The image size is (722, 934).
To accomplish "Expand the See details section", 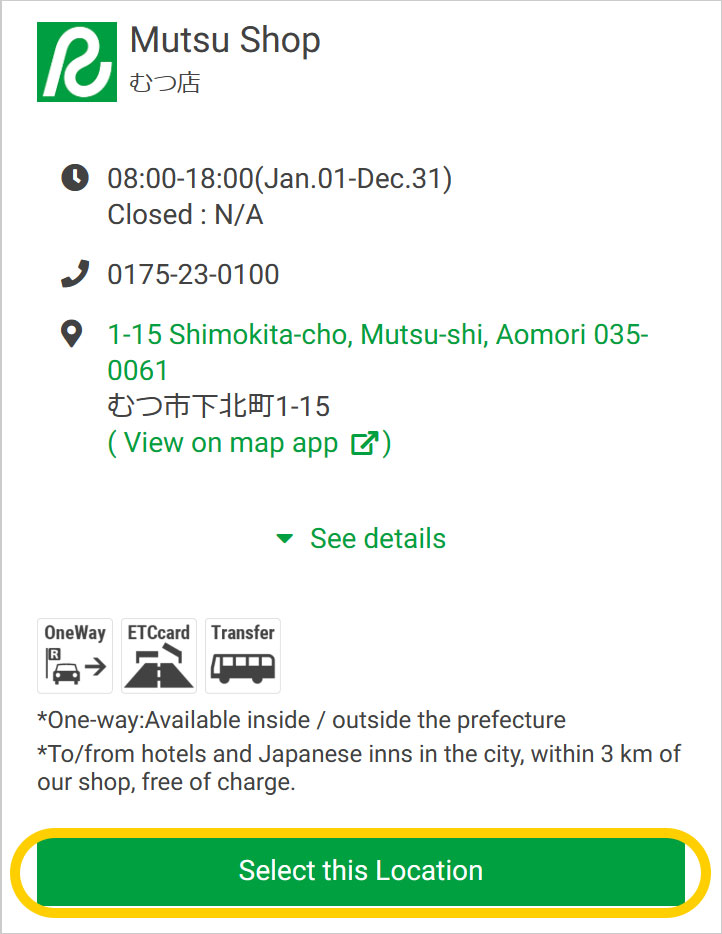I will tap(377, 539).
